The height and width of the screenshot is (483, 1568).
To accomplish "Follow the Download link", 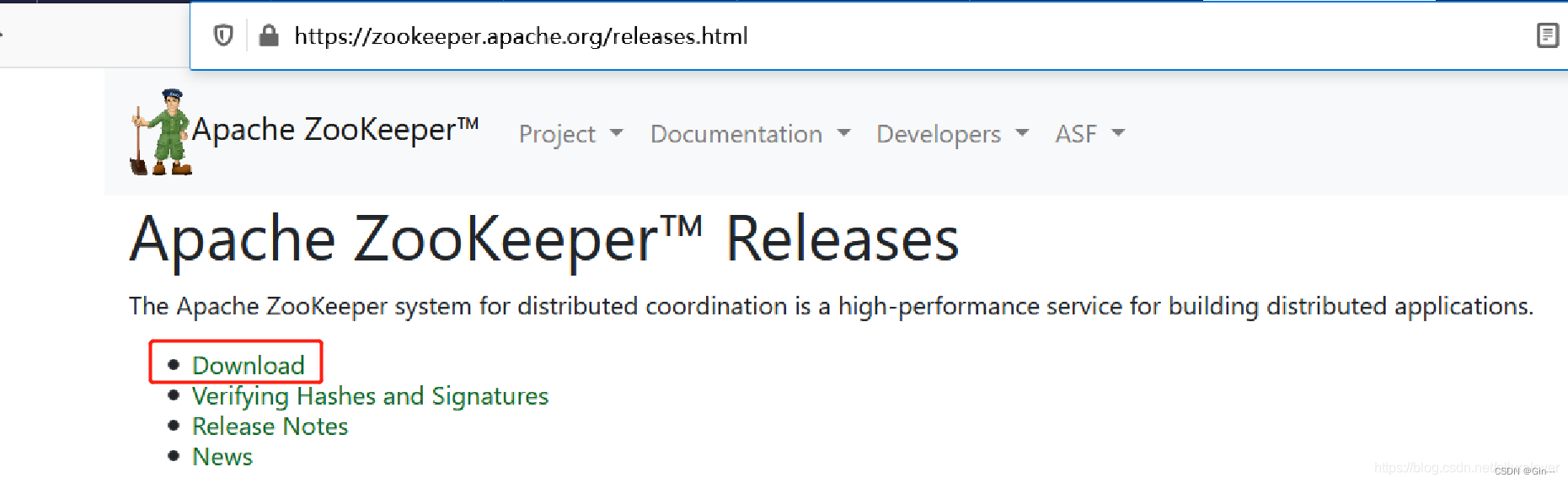I will coord(249,365).
